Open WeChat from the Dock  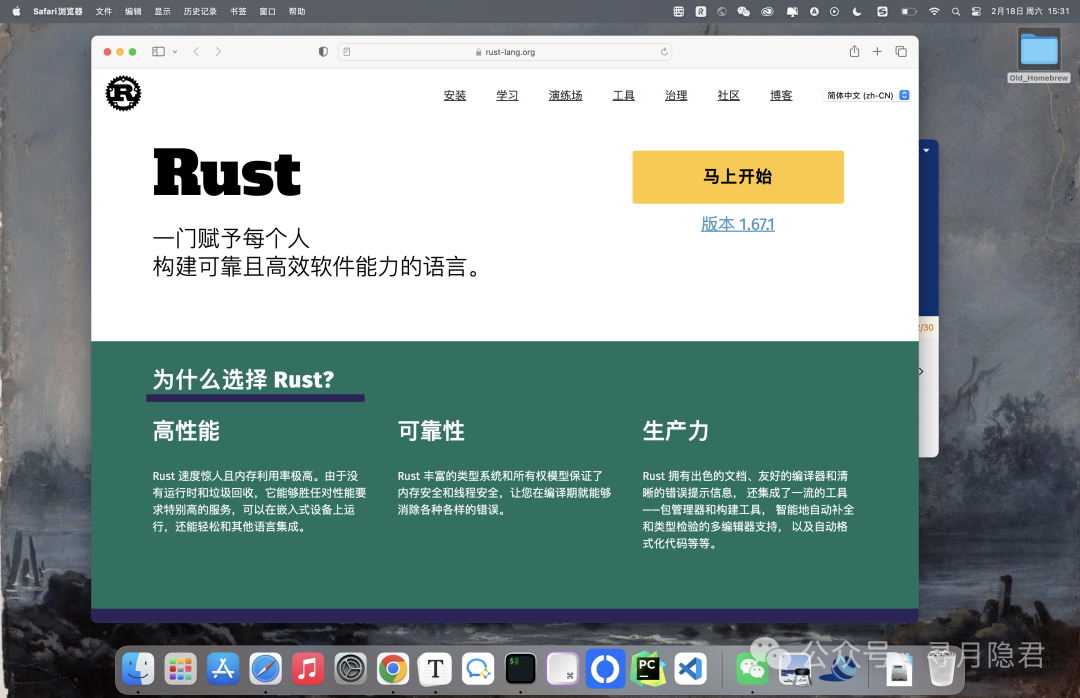pyautogui.click(x=753, y=668)
